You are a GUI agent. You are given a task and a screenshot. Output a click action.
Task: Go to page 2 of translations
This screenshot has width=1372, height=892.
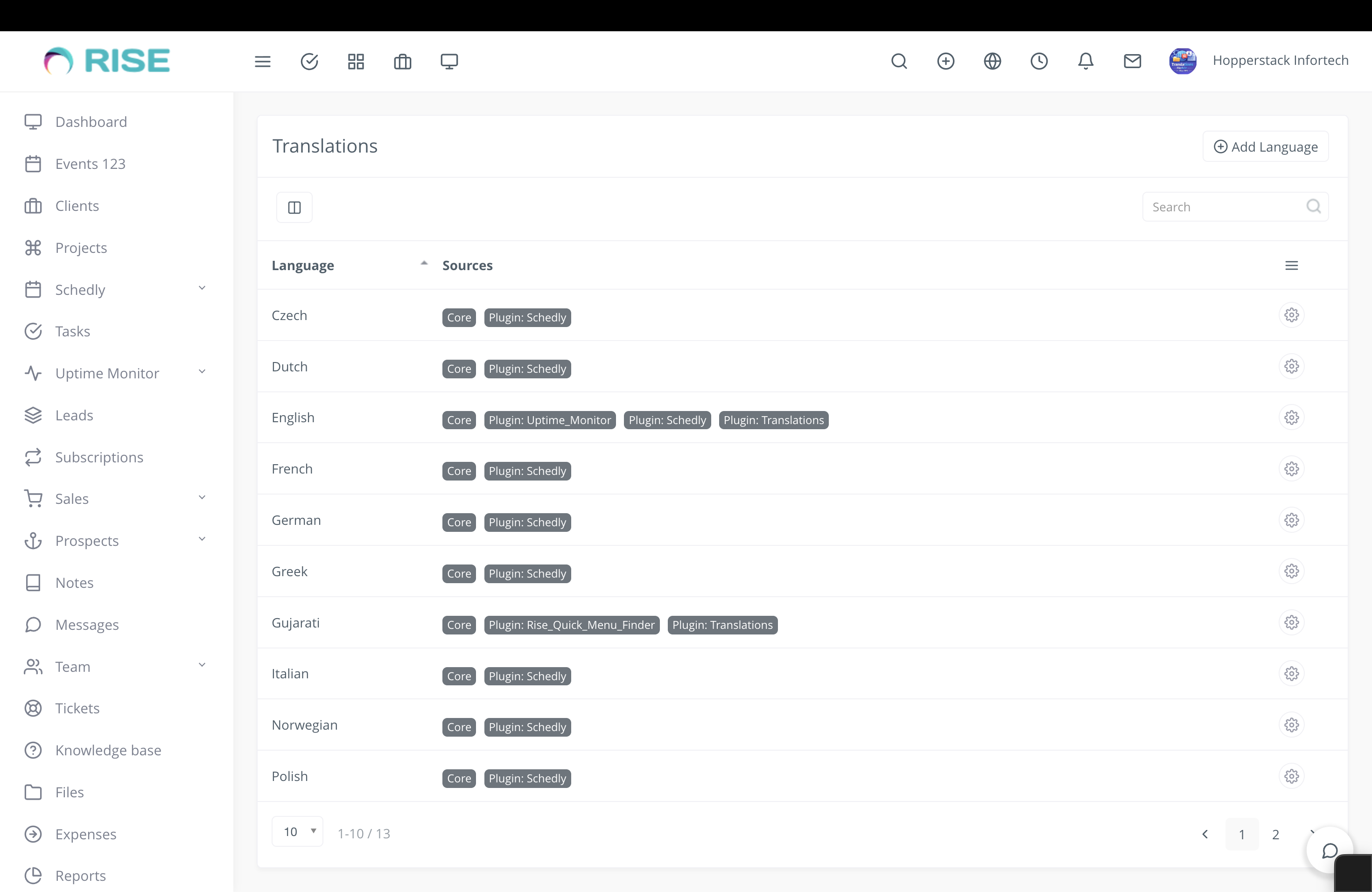click(1276, 834)
